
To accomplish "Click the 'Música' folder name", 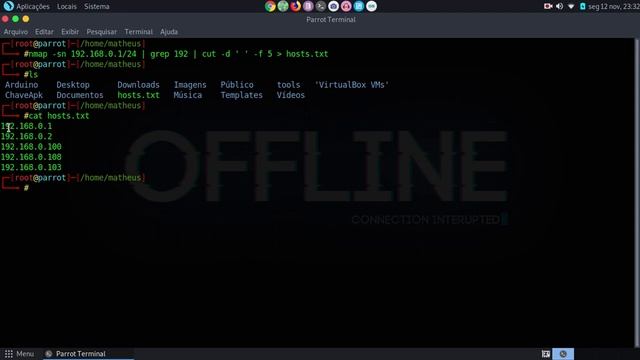I will pyautogui.click(x=188, y=95).
